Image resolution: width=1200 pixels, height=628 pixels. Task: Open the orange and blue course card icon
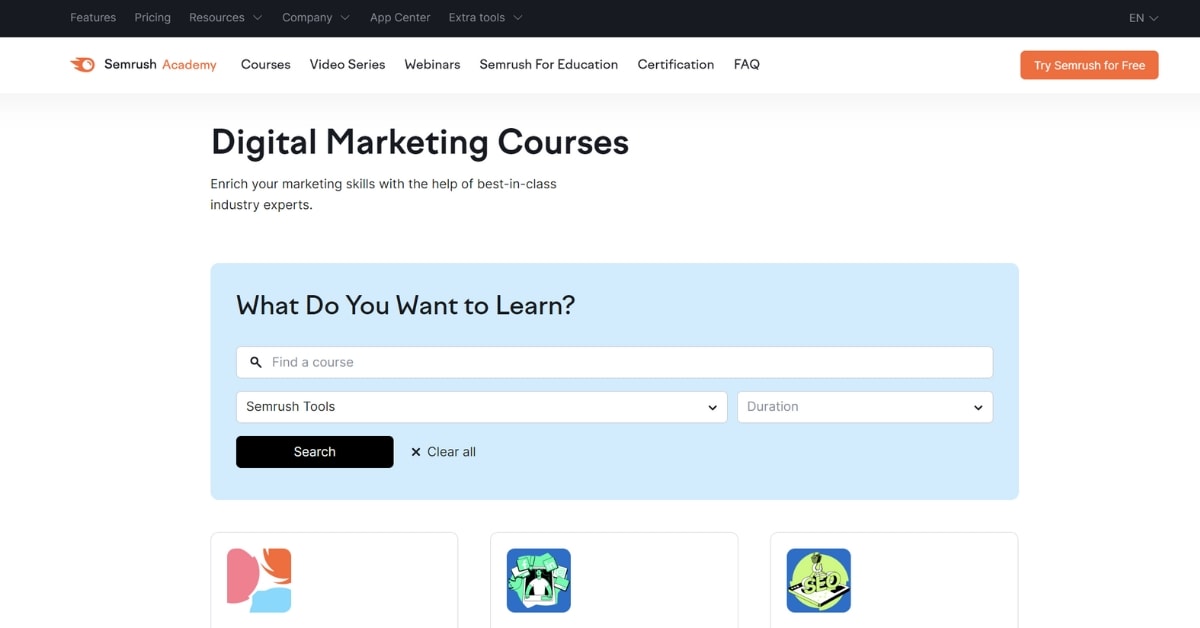pos(259,580)
